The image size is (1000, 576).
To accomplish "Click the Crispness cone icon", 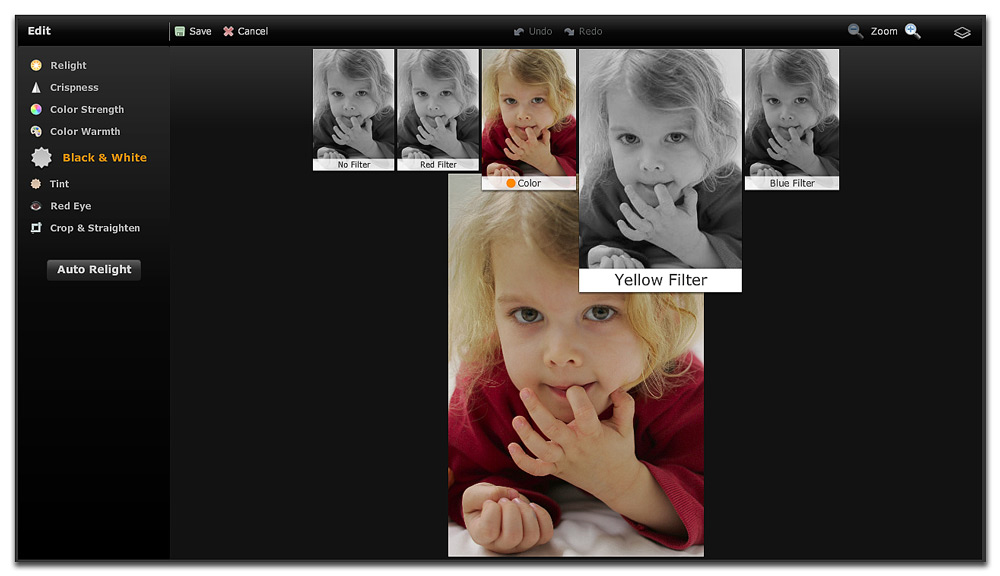I will pos(36,87).
